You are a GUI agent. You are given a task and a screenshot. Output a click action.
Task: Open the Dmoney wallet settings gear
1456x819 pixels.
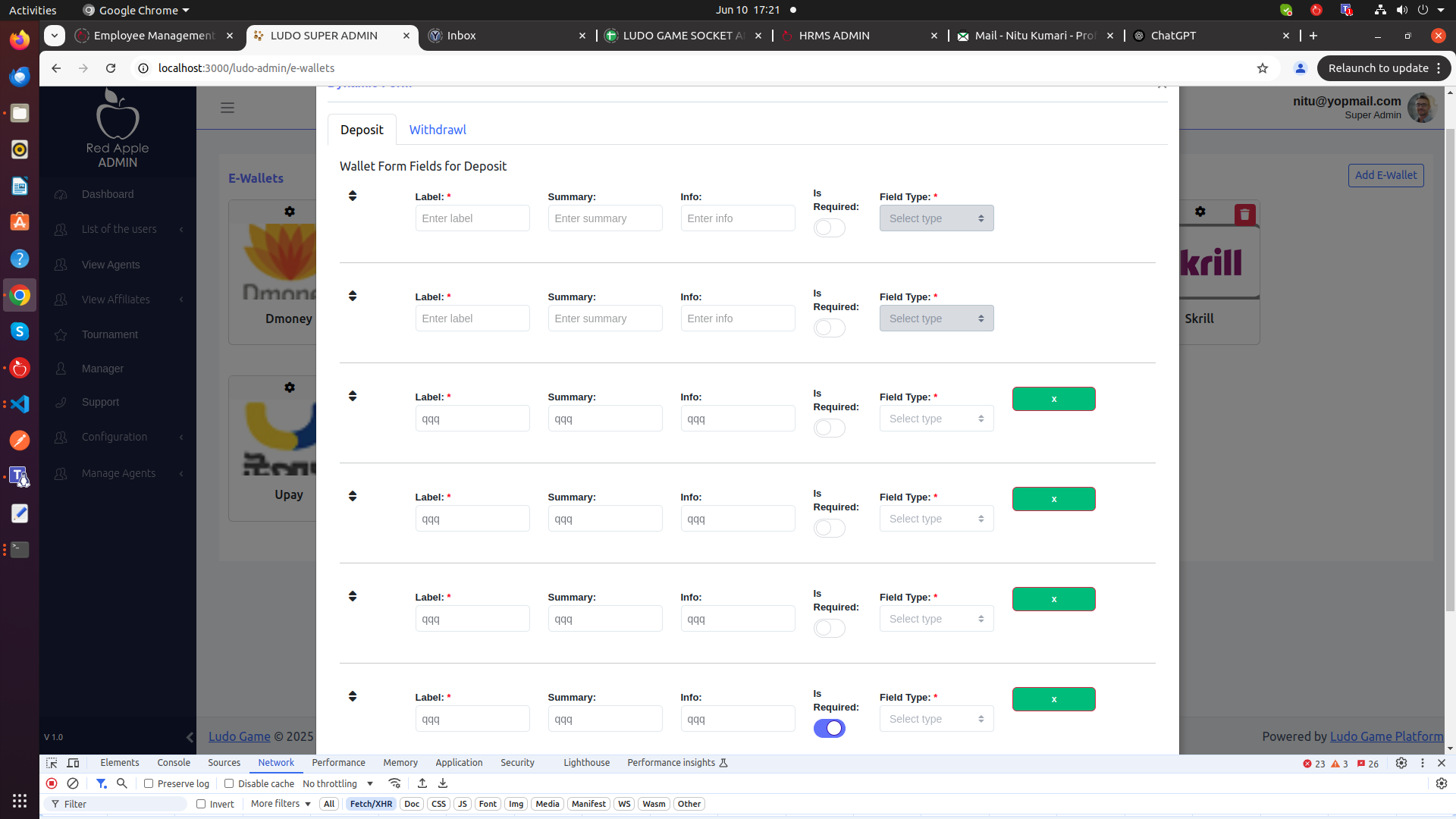(290, 212)
